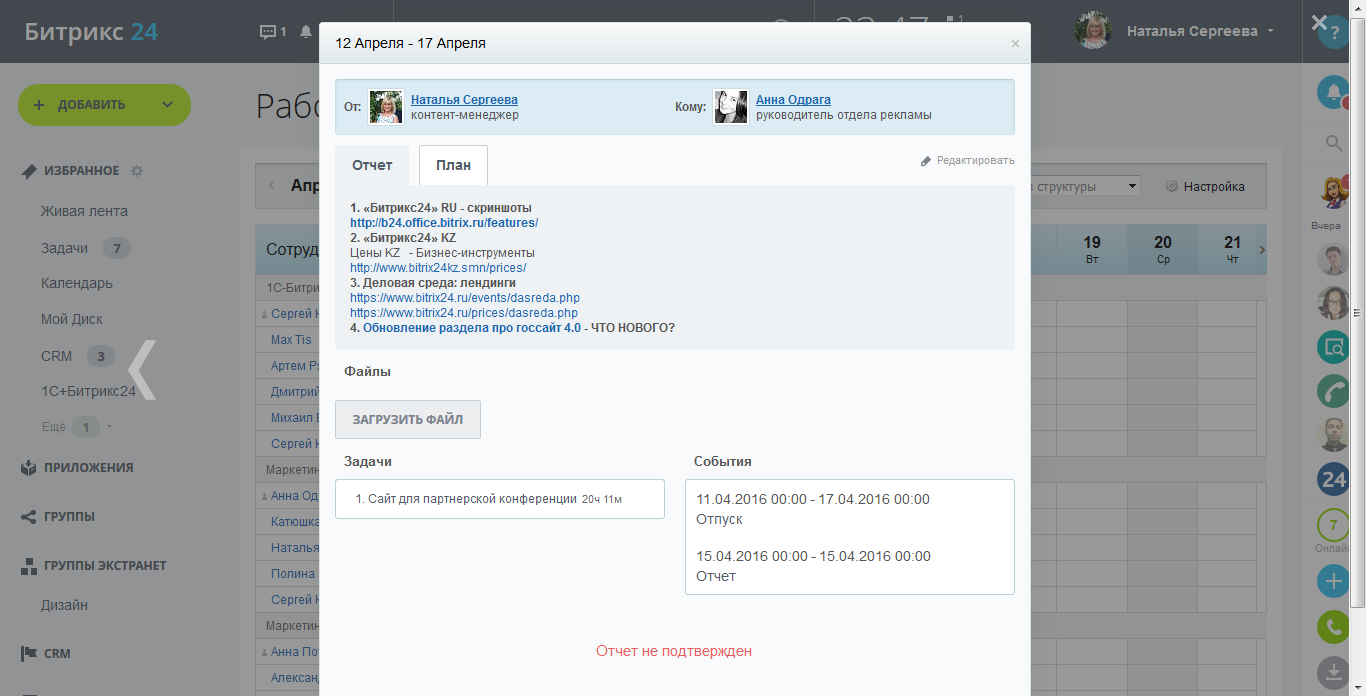Open Наталья Сергеева profile link in report
Viewport: 1366px width, 696px height.
point(464,100)
